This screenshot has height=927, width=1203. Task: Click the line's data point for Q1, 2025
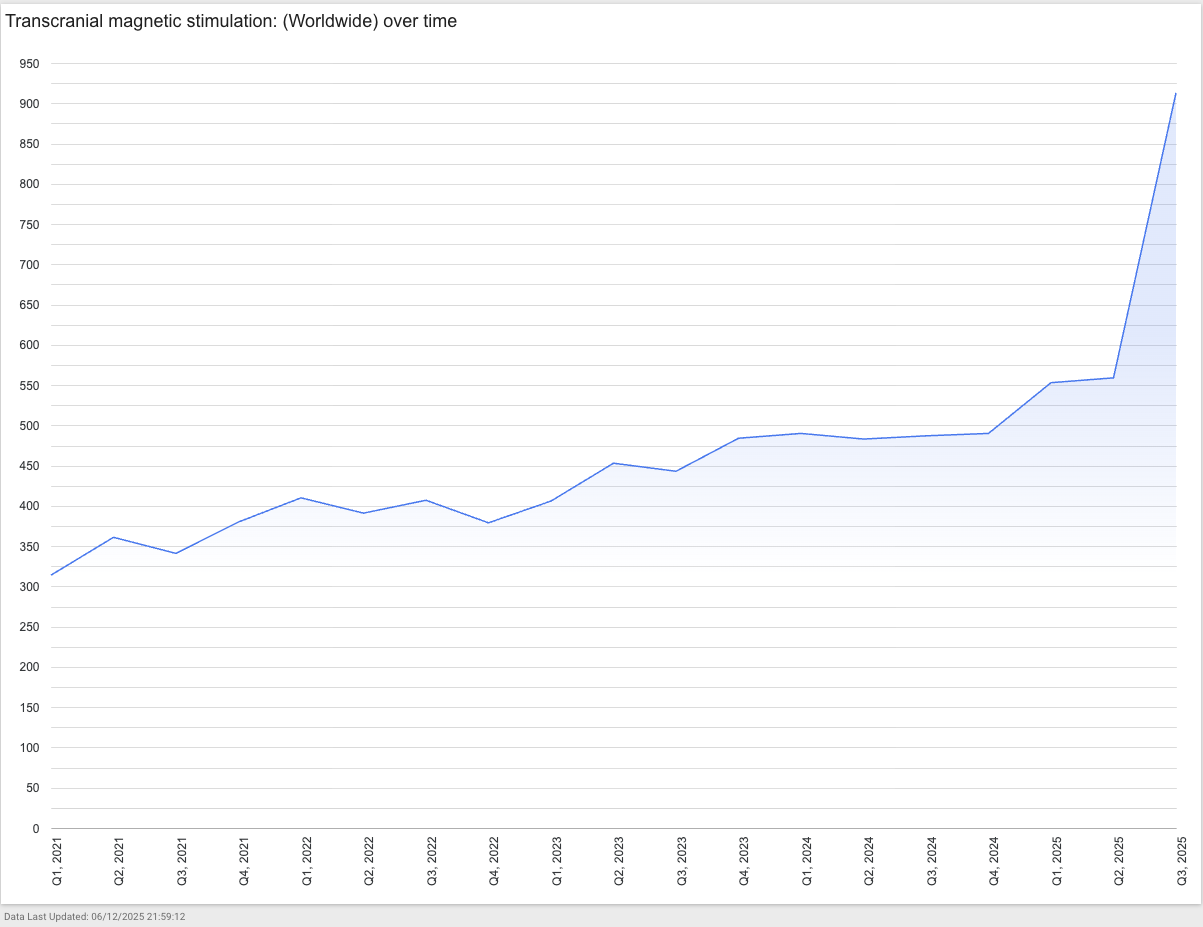(1051, 383)
